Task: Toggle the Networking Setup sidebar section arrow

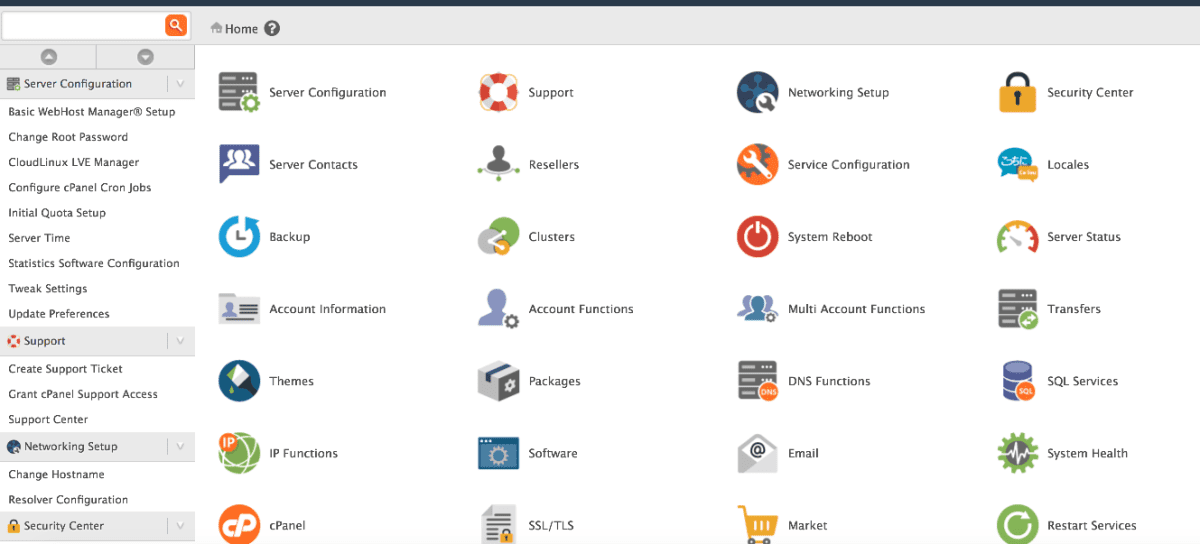Action: tap(180, 447)
